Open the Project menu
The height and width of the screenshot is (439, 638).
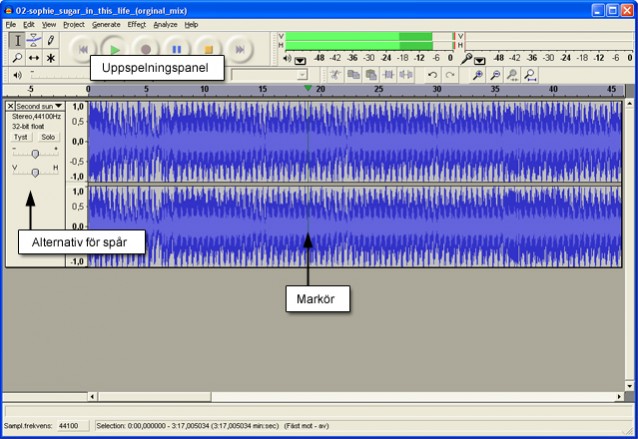coord(74,24)
